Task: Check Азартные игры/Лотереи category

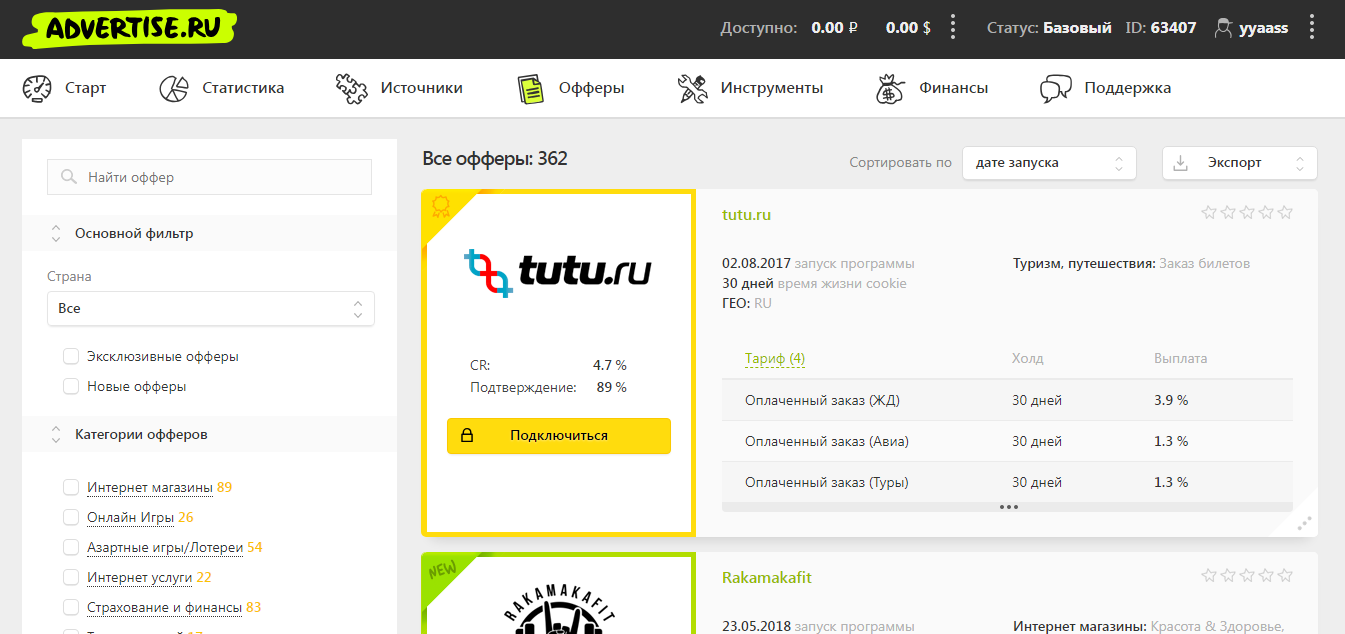Action: [71, 547]
